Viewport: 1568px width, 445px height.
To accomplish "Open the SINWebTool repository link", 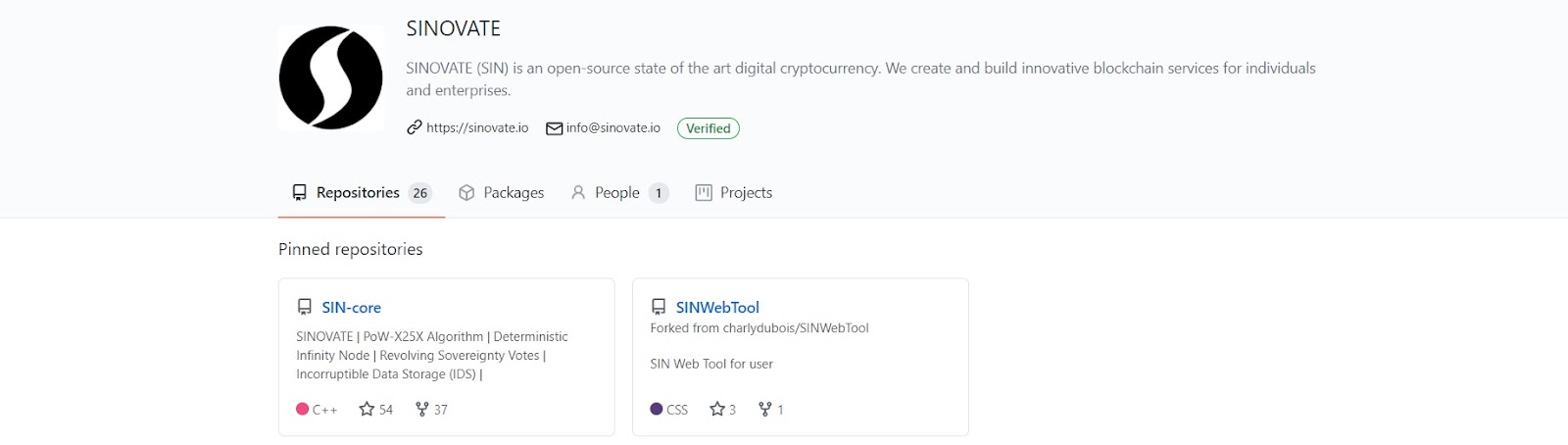I will pyautogui.click(x=717, y=308).
